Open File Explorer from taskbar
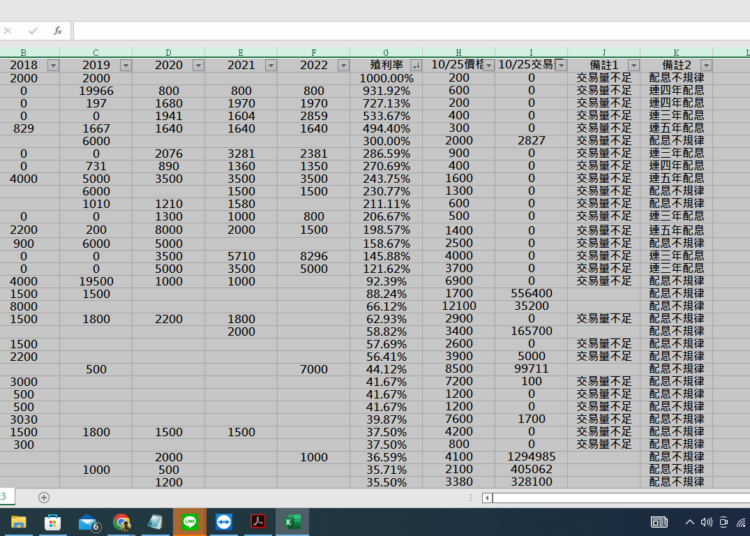The image size is (750, 536). (18, 522)
